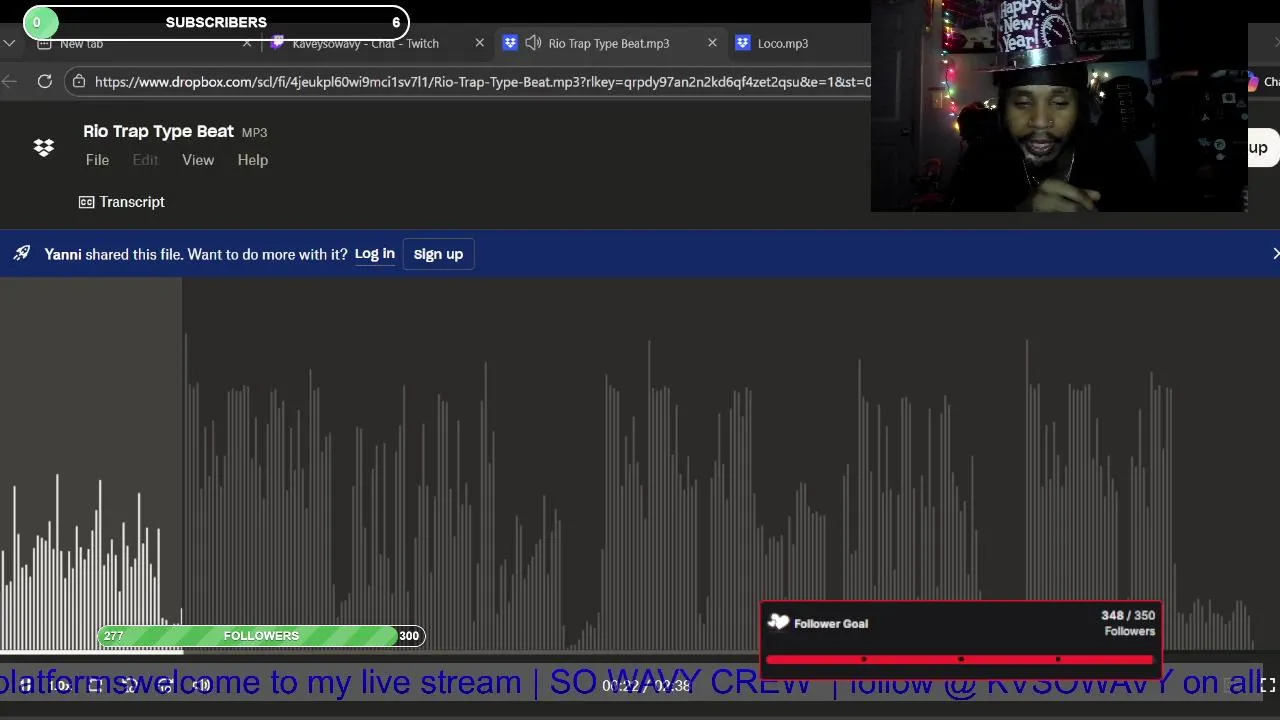
Task: Open the tab search chevron in the browser
Action: [x=9, y=43]
